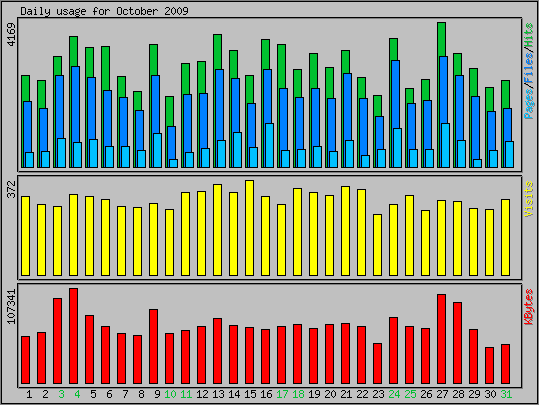The image size is (539, 405).
Task: Click the green hits bar for day 10
Action: tap(169, 111)
